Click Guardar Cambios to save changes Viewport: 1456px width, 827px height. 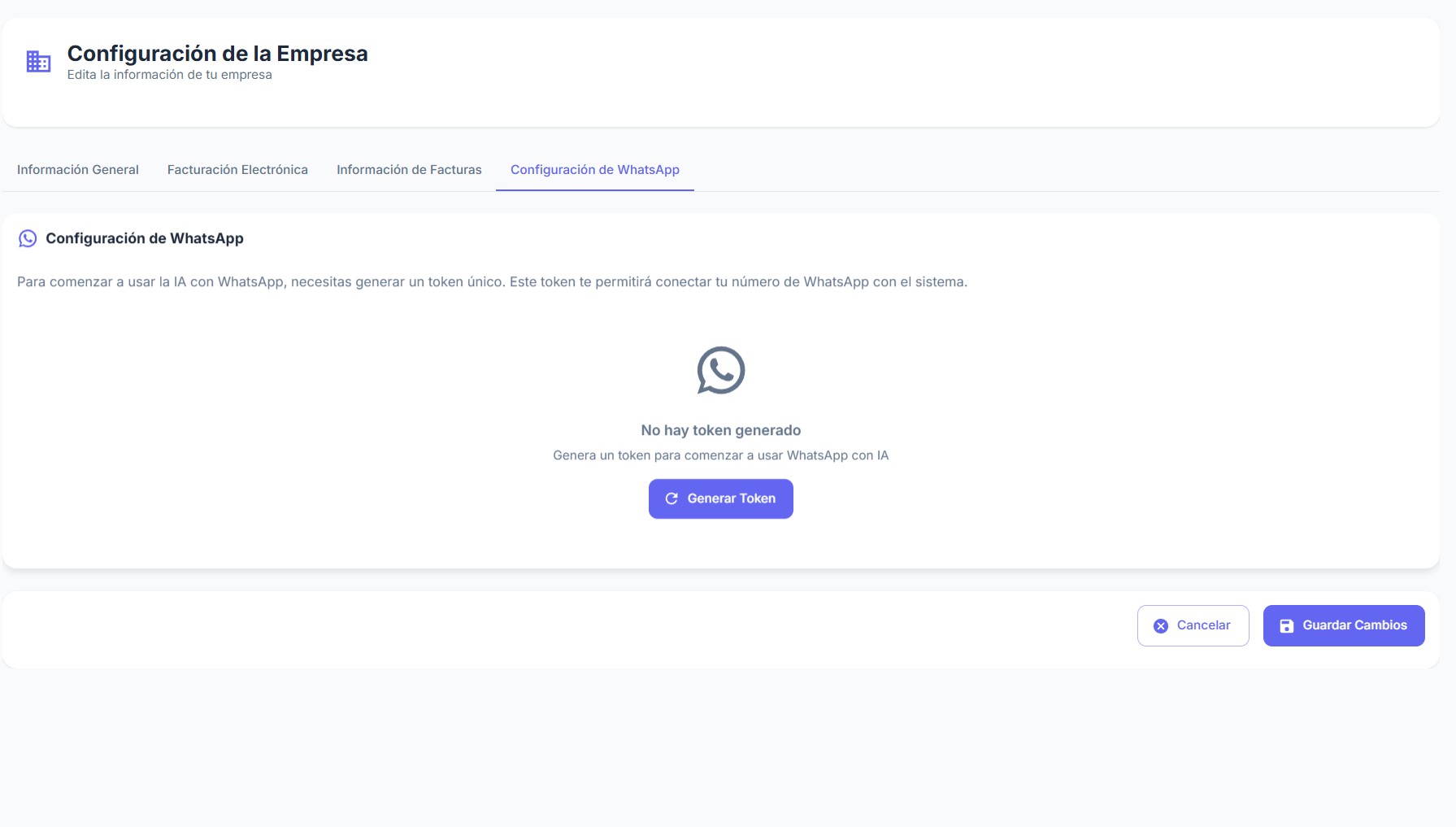(1343, 625)
